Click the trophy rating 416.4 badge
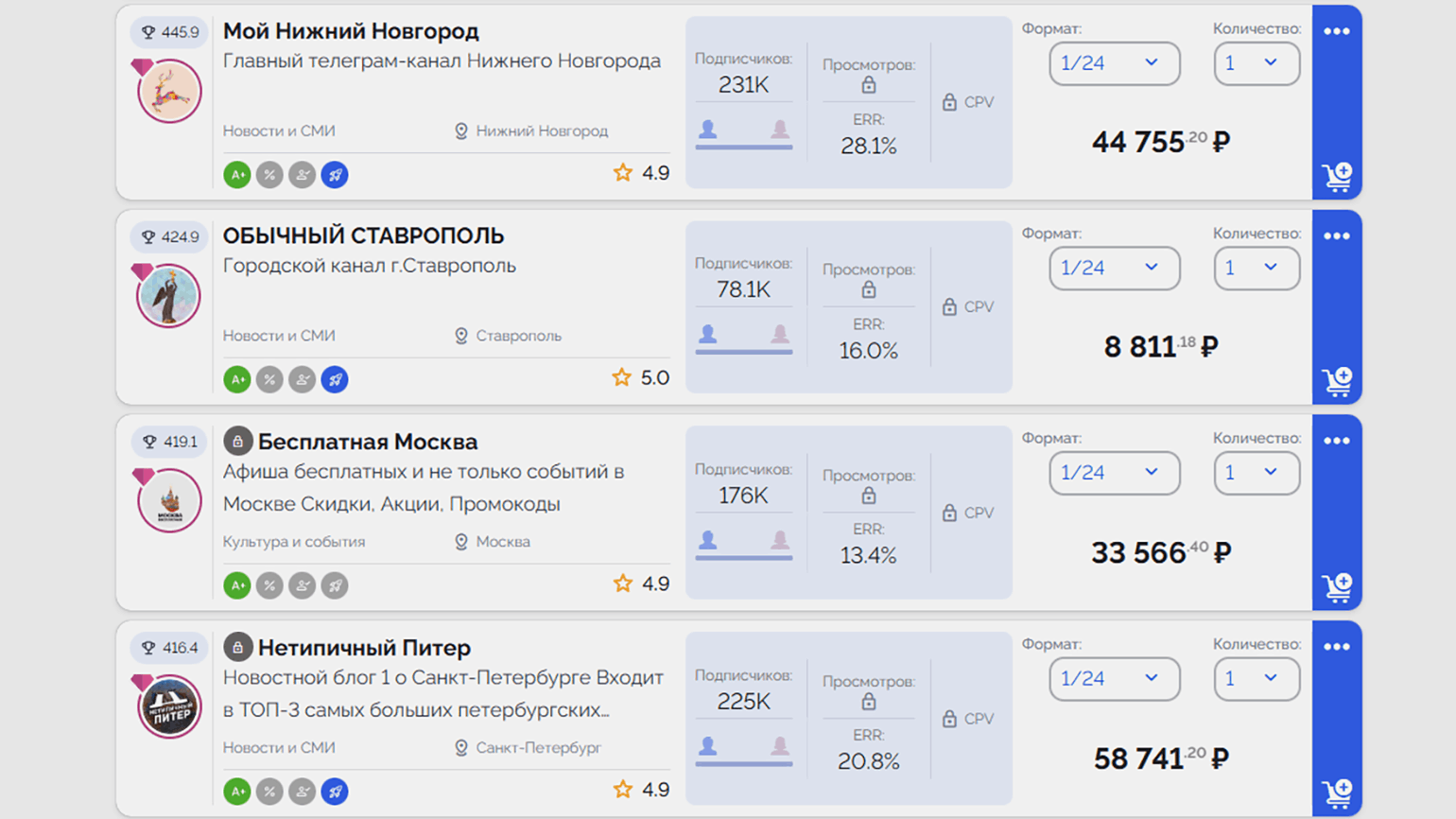 (169, 648)
